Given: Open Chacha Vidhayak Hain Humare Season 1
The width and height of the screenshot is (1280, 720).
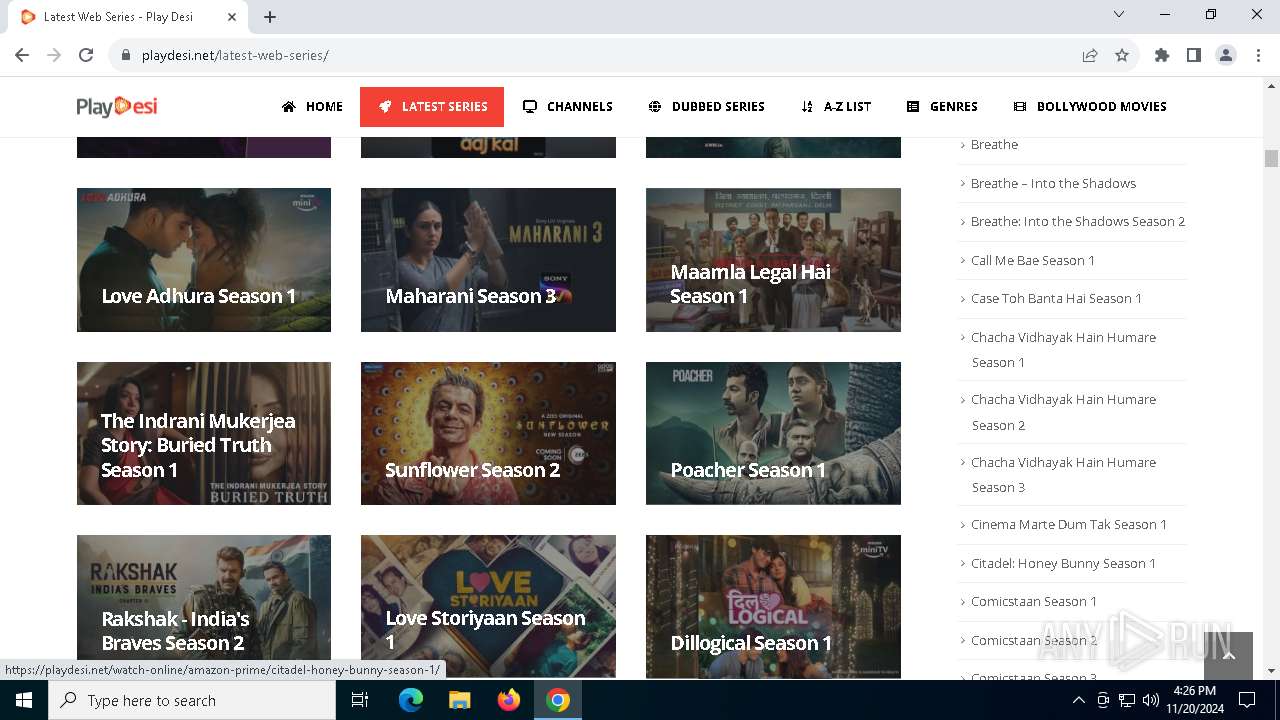Looking at the screenshot, I should click(1063, 350).
